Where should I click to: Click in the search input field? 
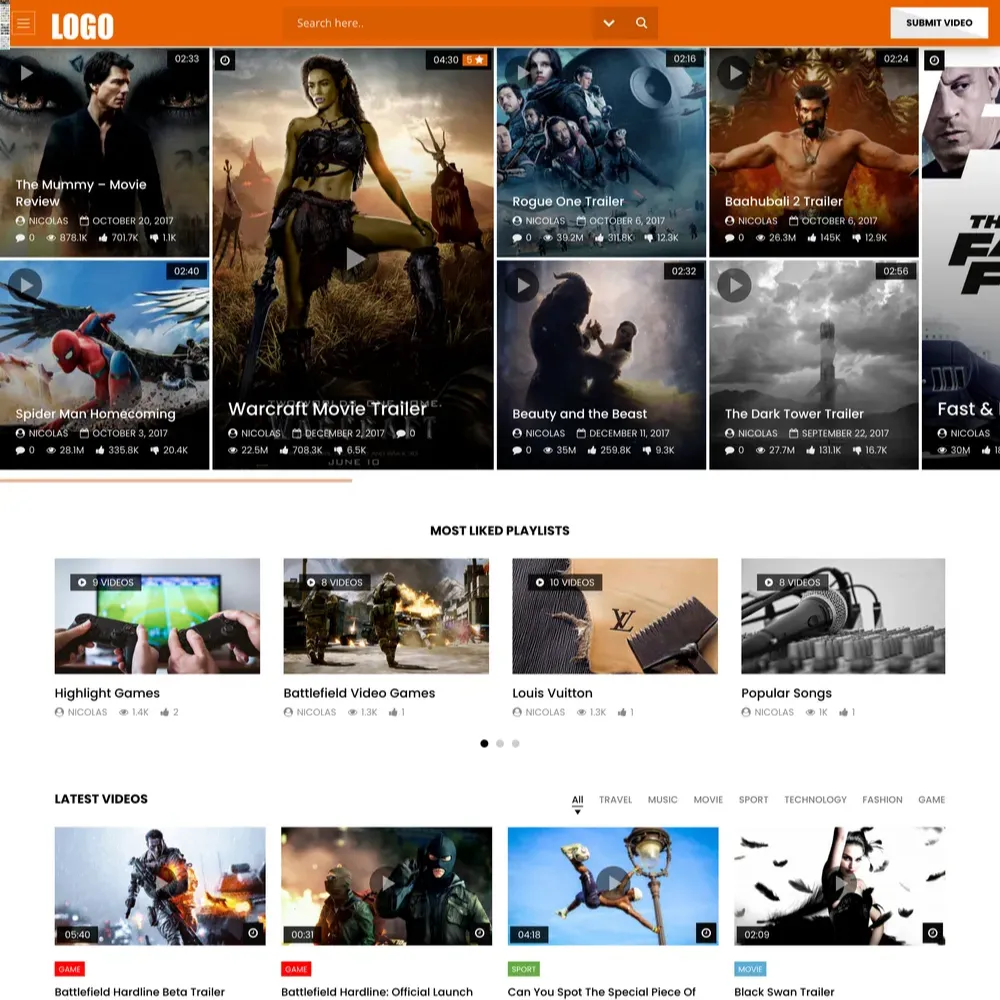pyautogui.click(x=440, y=23)
